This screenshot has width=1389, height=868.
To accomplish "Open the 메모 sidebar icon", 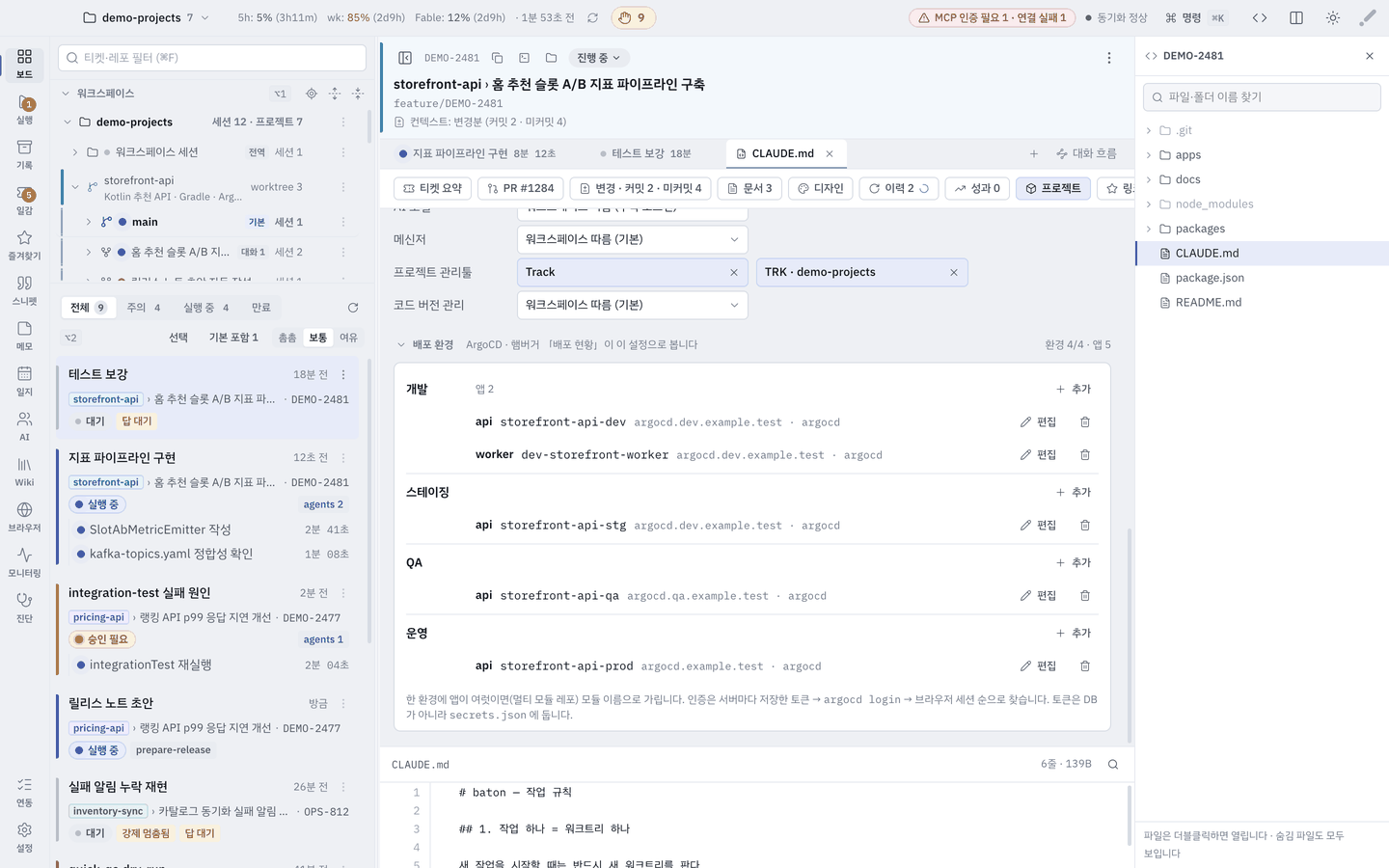I will 24,336.
